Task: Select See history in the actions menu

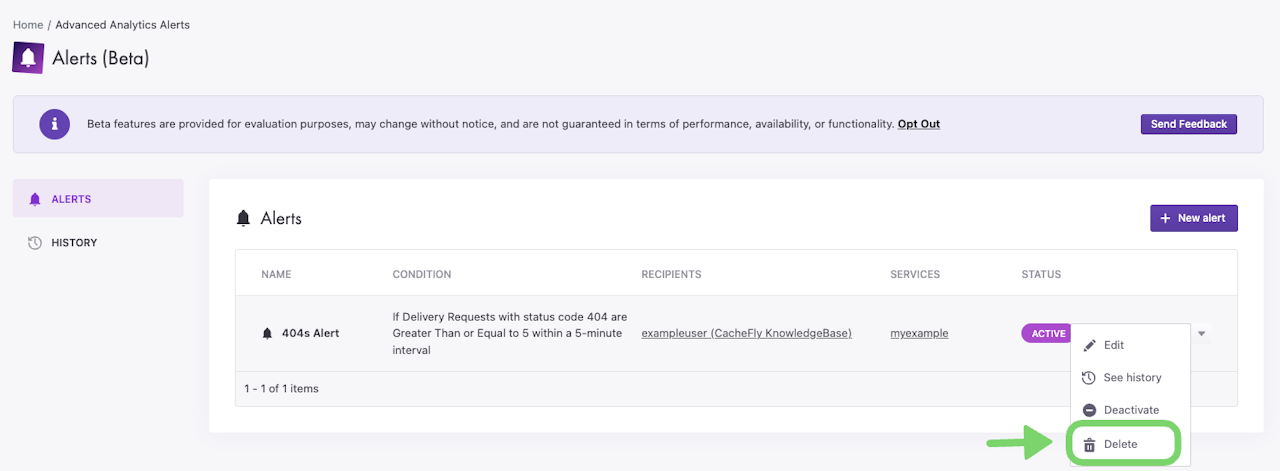Action: 1132,378
